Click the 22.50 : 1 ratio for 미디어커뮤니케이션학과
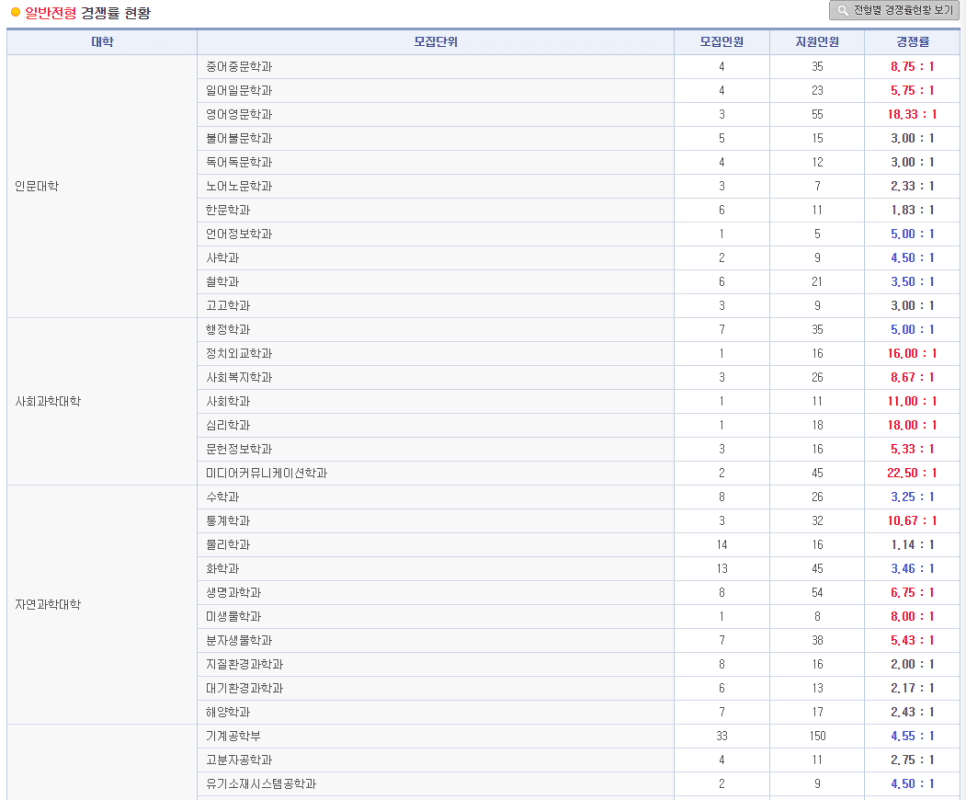Screen dimensions: 966x800 coord(912,473)
